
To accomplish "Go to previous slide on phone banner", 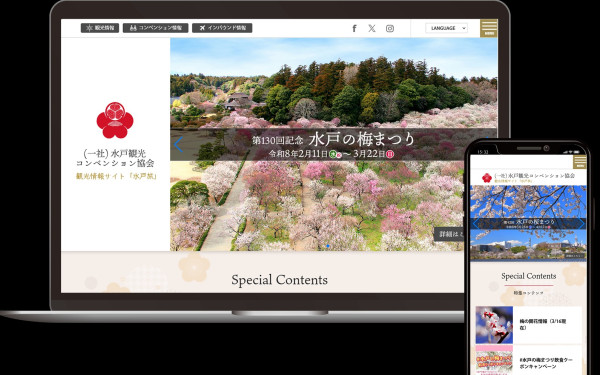I will (x=475, y=223).
